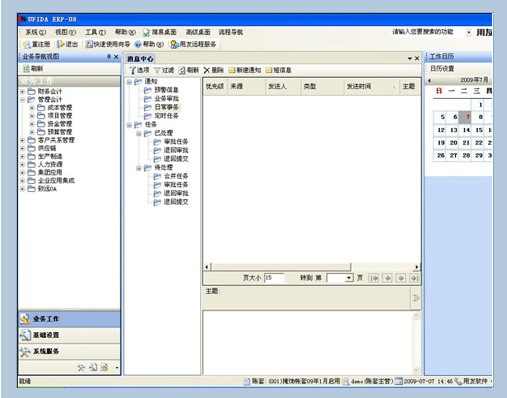Collapse the 管理会计 tree node
This screenshot has width=507, height=398.
(22, 99)
